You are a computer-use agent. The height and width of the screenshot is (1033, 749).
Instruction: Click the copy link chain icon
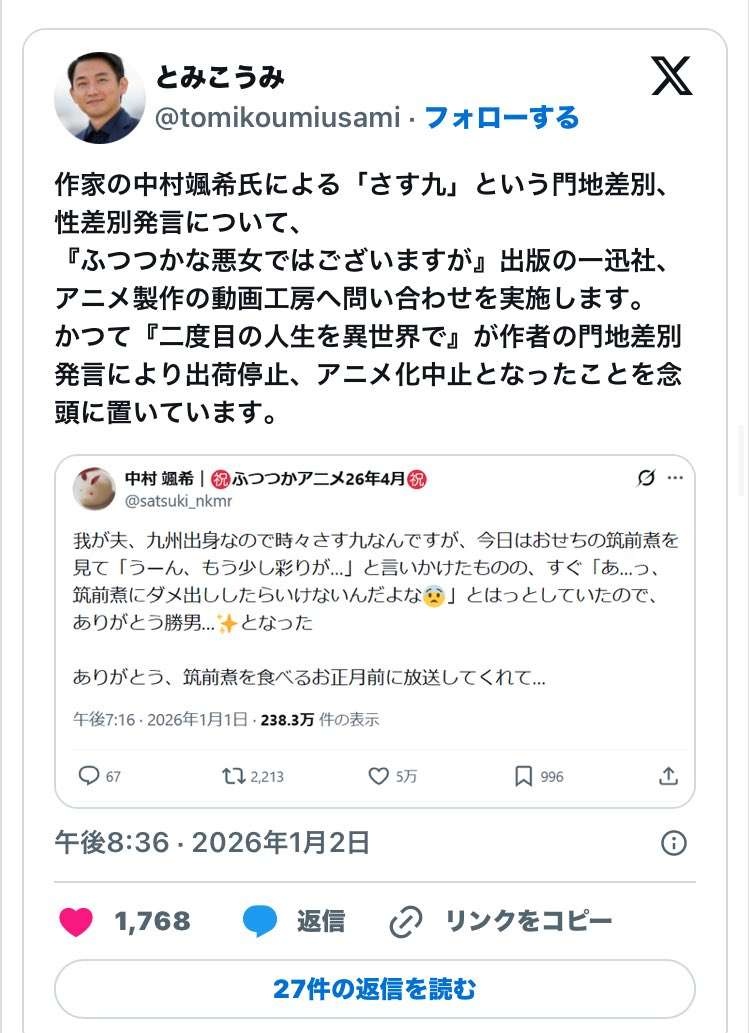[405, 921]
